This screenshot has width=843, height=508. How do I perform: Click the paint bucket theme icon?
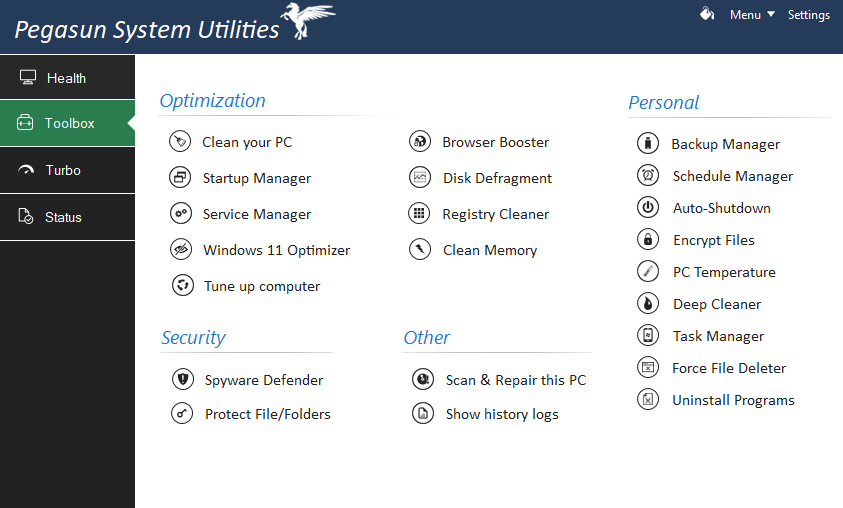(707, 14)
